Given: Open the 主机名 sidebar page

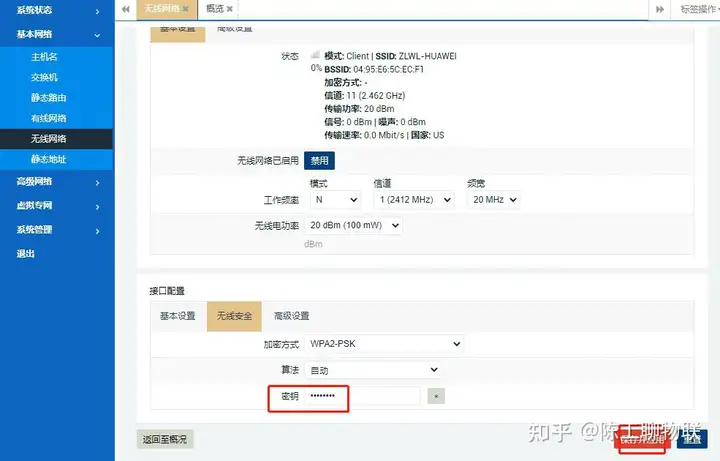Looking at the screenshot, I should [44, 57].
